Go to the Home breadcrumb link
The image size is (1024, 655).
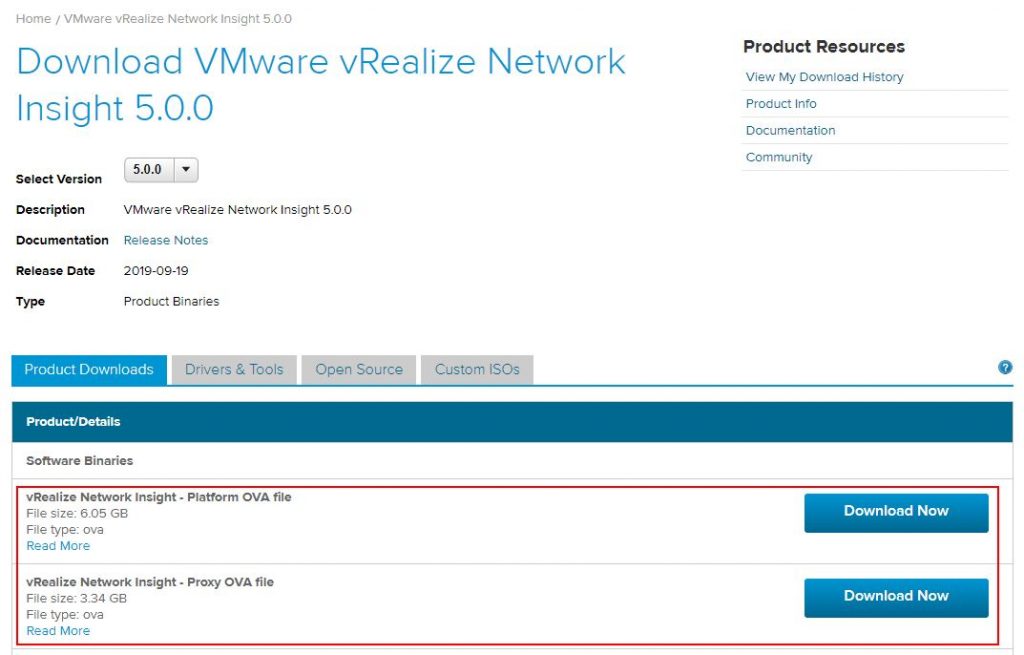coord(33,19)
